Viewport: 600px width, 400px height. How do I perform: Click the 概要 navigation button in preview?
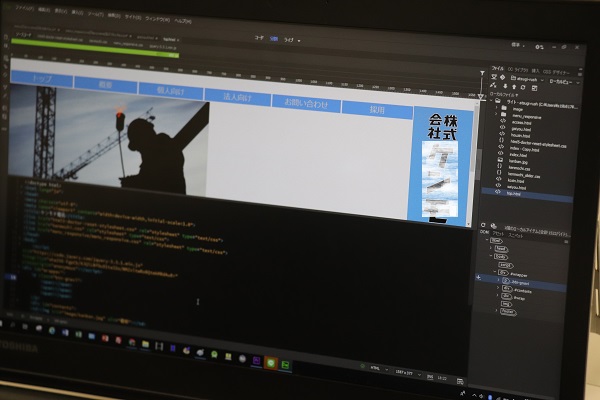coord(106,85)
